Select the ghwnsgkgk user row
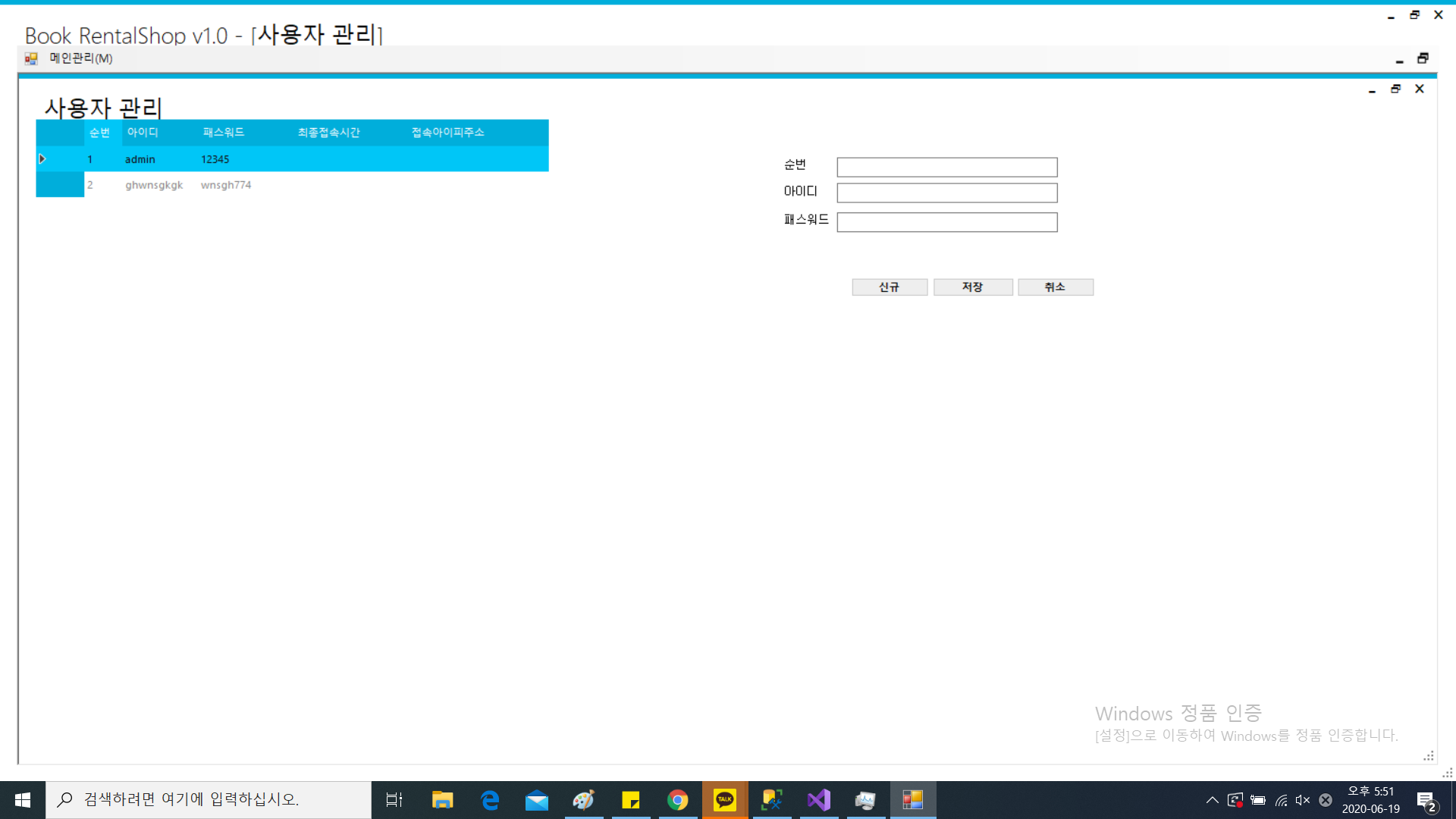Image resolution: width=1456 pixels, height=819 pixels. click(x=154, y=185)
